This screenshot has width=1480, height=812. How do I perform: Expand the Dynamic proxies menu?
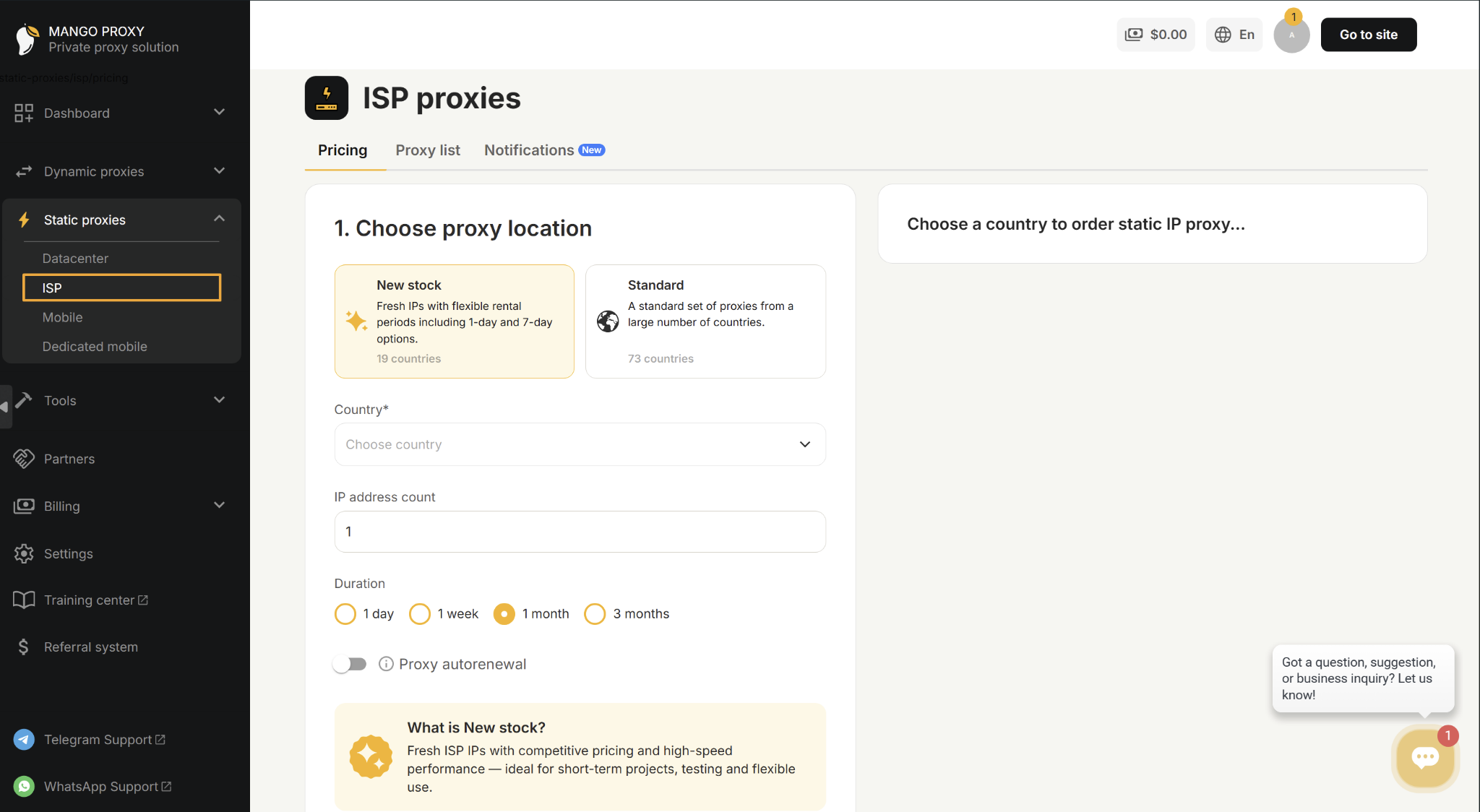(x=121, y=171)
